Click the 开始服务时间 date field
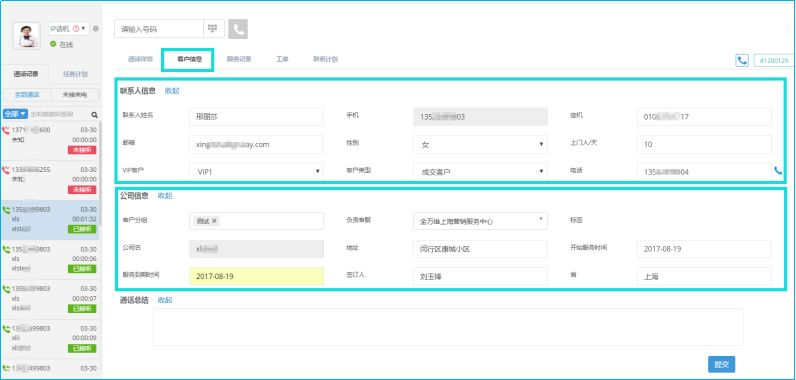Image resolution: width=796 pixels, height=380 pixels. [704, 249]
